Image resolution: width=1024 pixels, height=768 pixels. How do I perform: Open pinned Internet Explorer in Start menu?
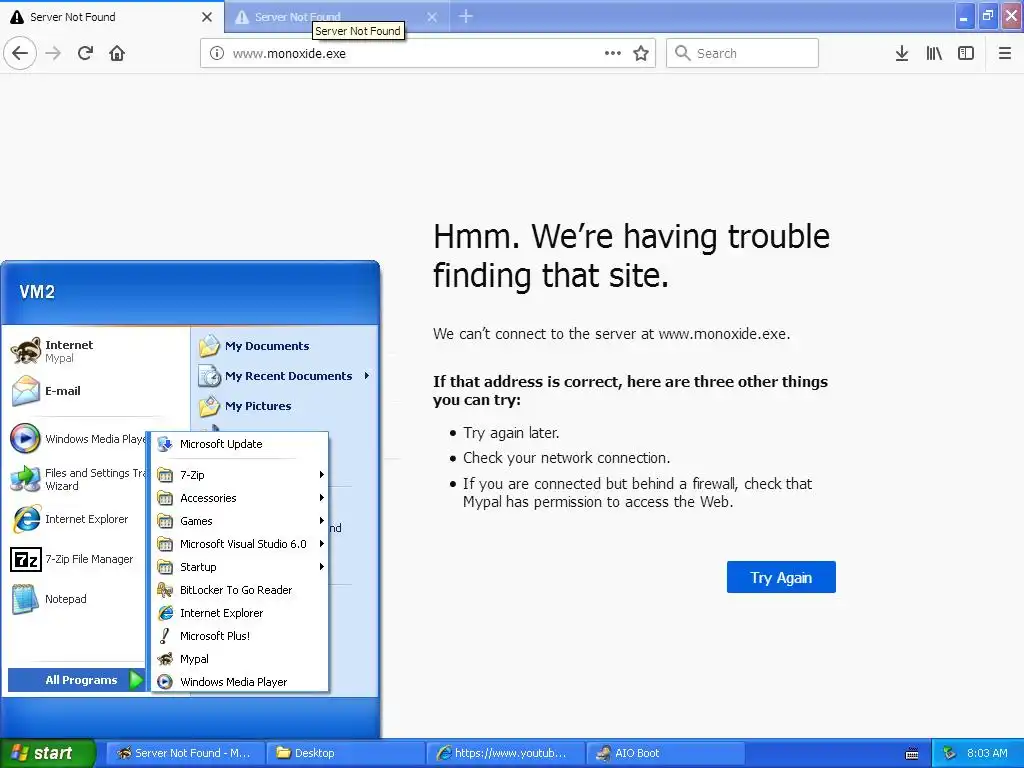[x=77, y=519]
